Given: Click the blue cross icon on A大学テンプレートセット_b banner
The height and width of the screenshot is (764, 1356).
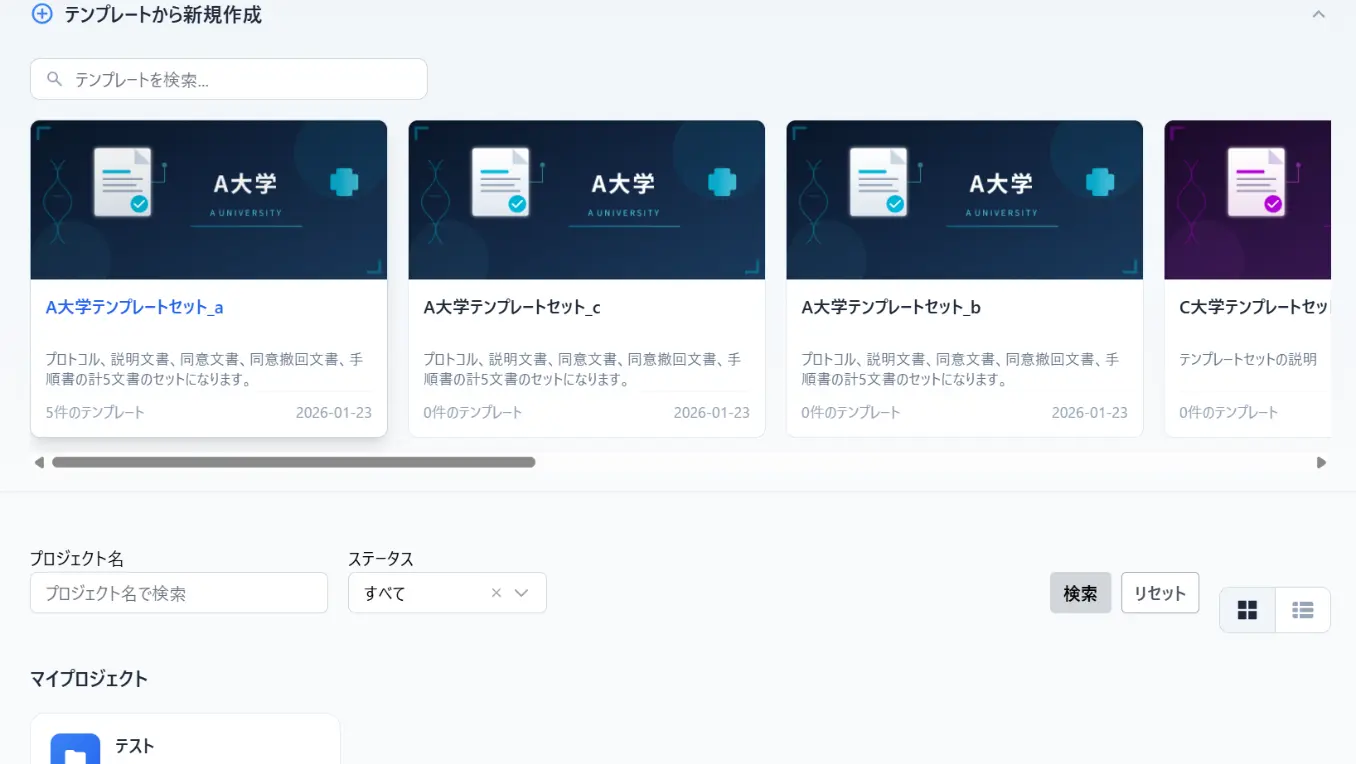Looking at the screenshot, I should pyautogui.click(x=1100, y=182).
